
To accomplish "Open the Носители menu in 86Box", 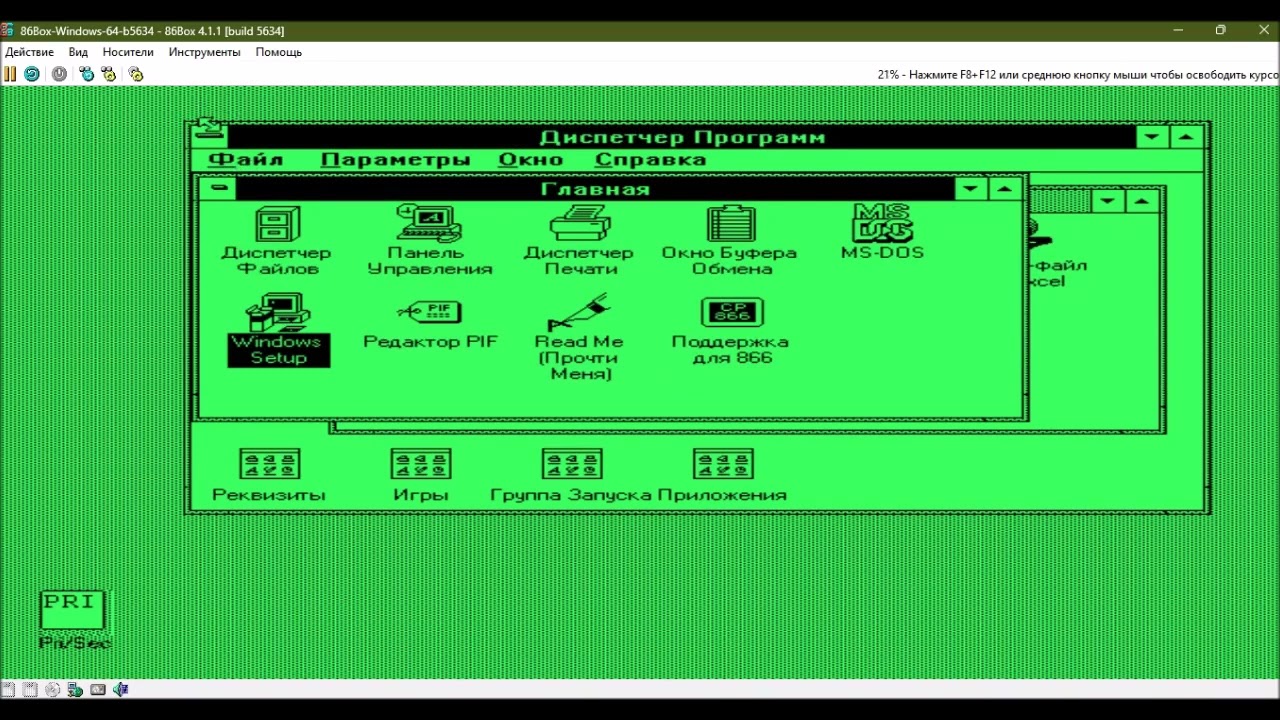I will coord(128,52).
